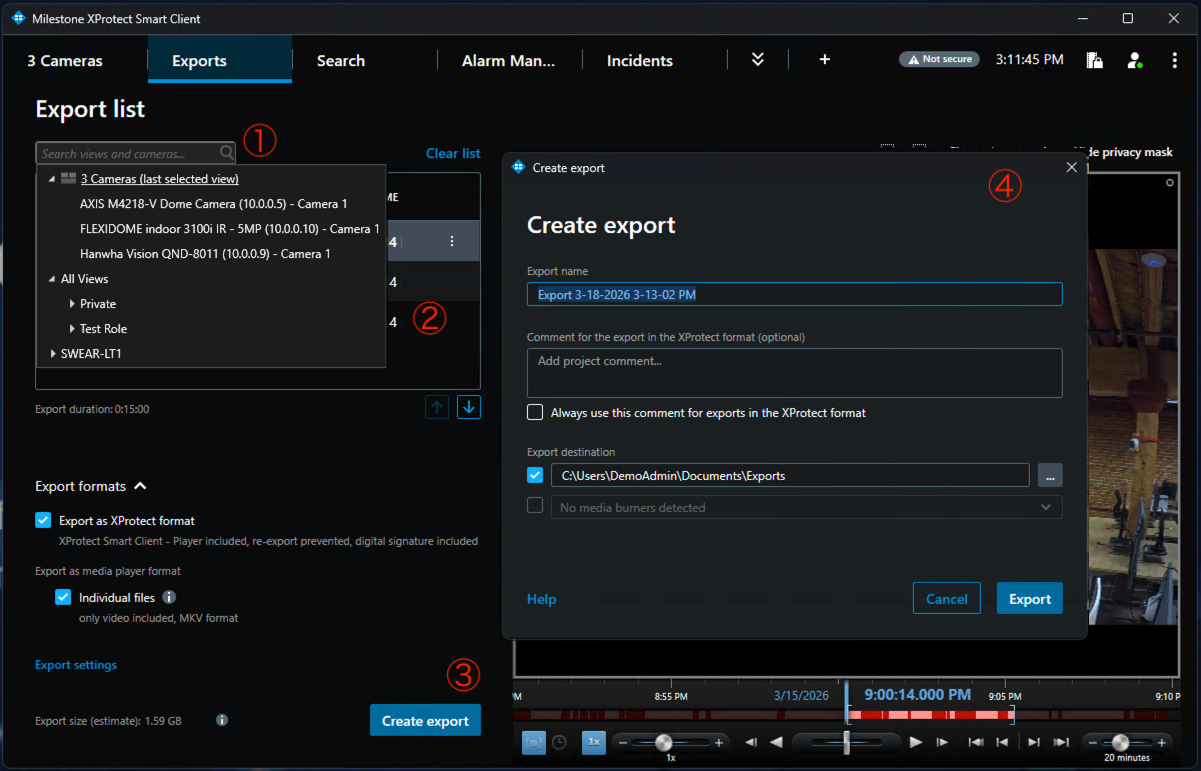Click the search magnifier icon in camera search
Screen dimensions: 1201x771
coord(226,154)
